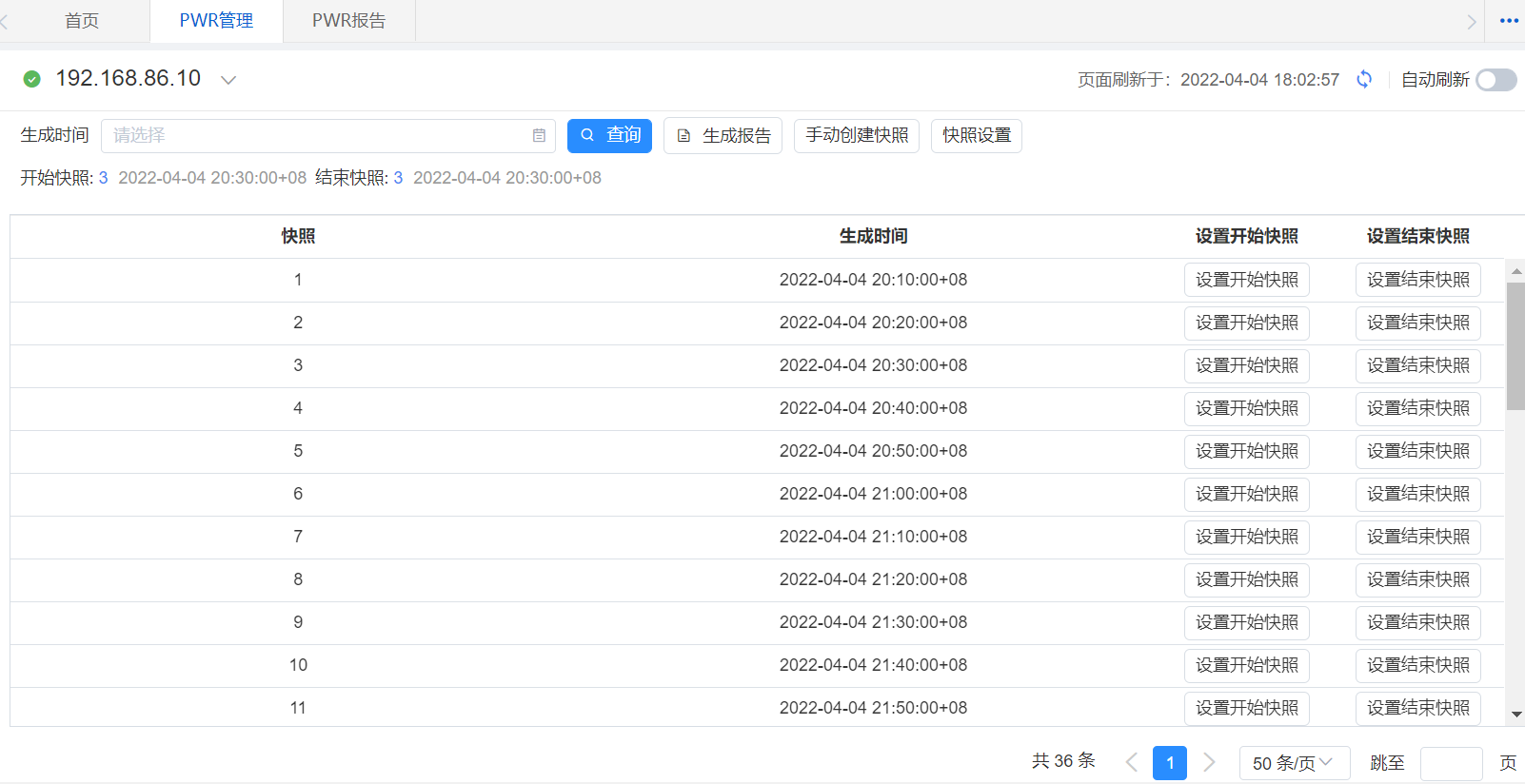Set snapshot 8 as start snapshot
The height and width of the screenshot is (784, 1525).
[x=1247, y=579]
